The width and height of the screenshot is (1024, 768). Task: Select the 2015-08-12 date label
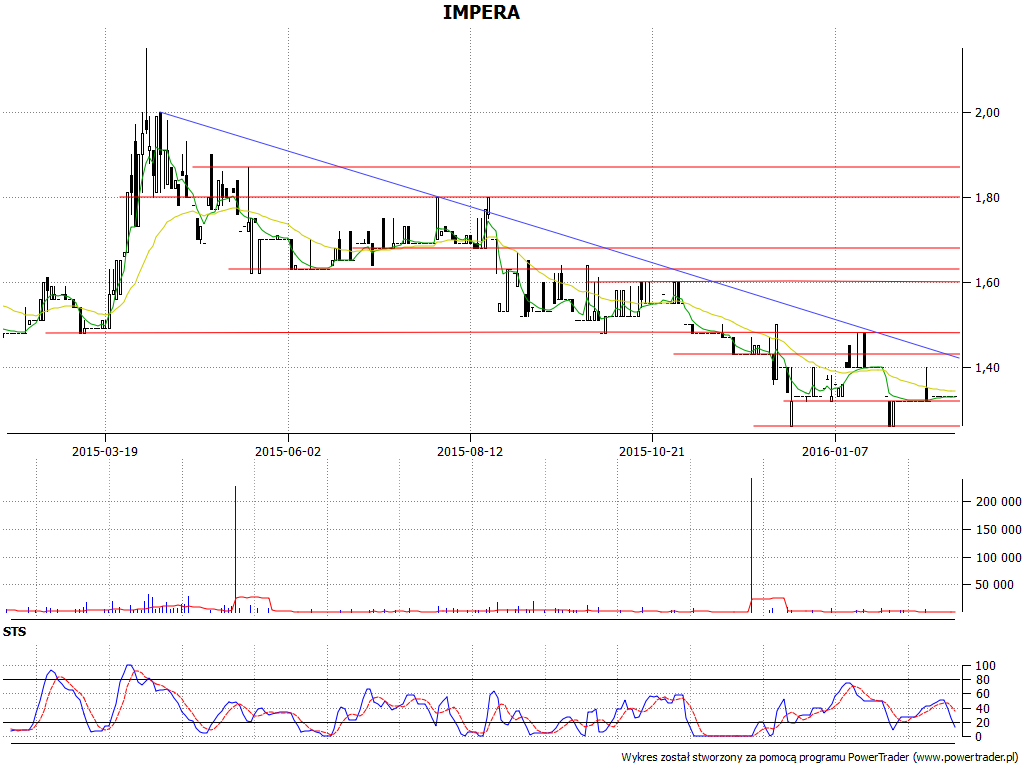coord(470,451)
